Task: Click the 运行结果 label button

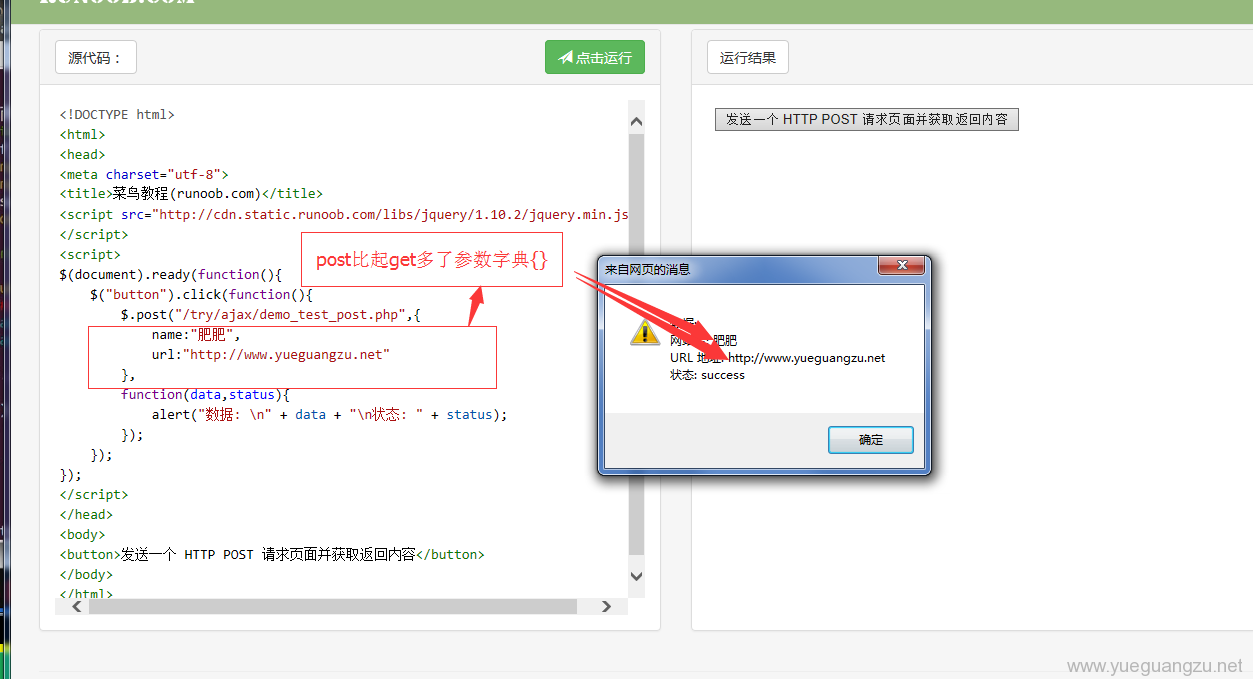Action: pos(748,57)
